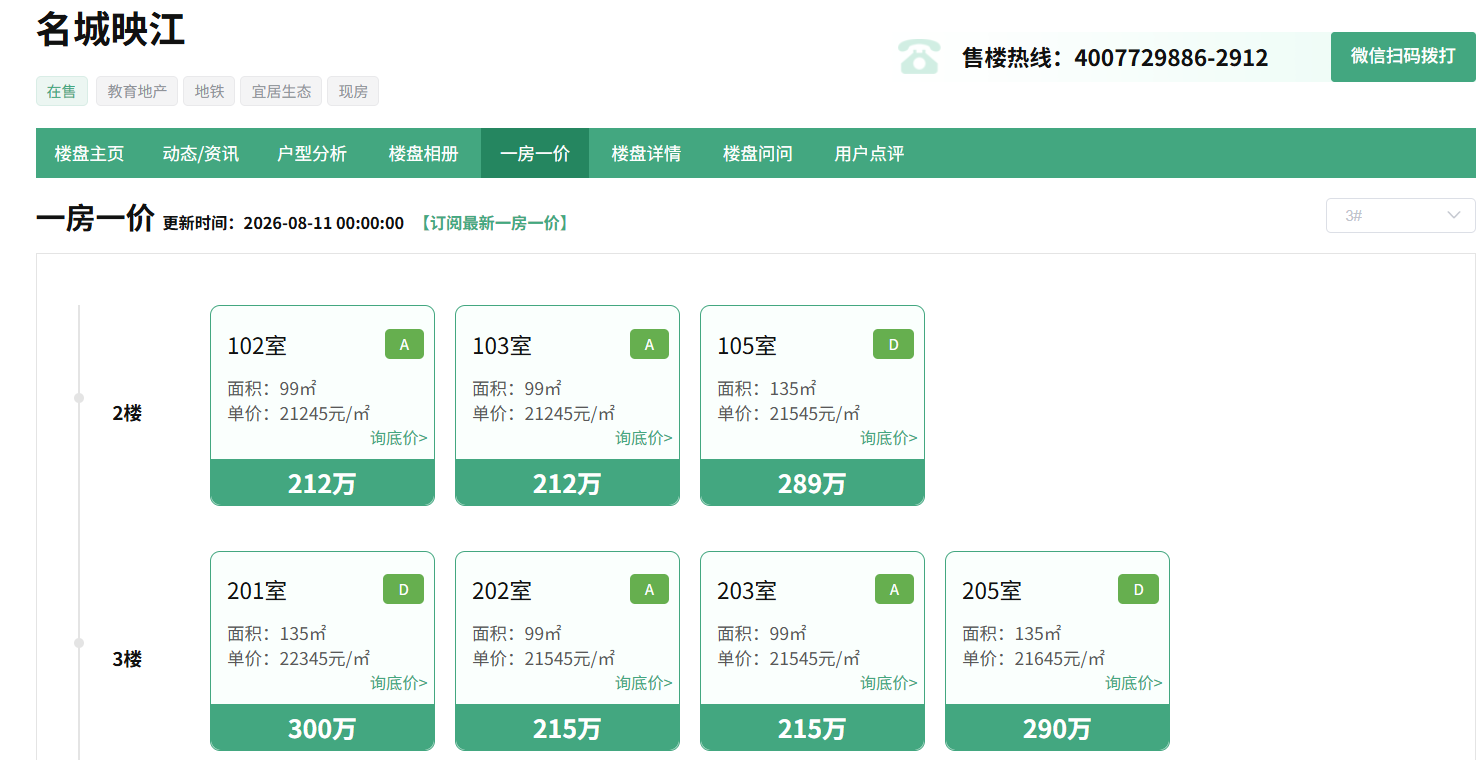This screenshot has width=1480, height=760.
Task: Click the A badge on 103室 card
Action: pyautogui.click(x=649, y=344)
